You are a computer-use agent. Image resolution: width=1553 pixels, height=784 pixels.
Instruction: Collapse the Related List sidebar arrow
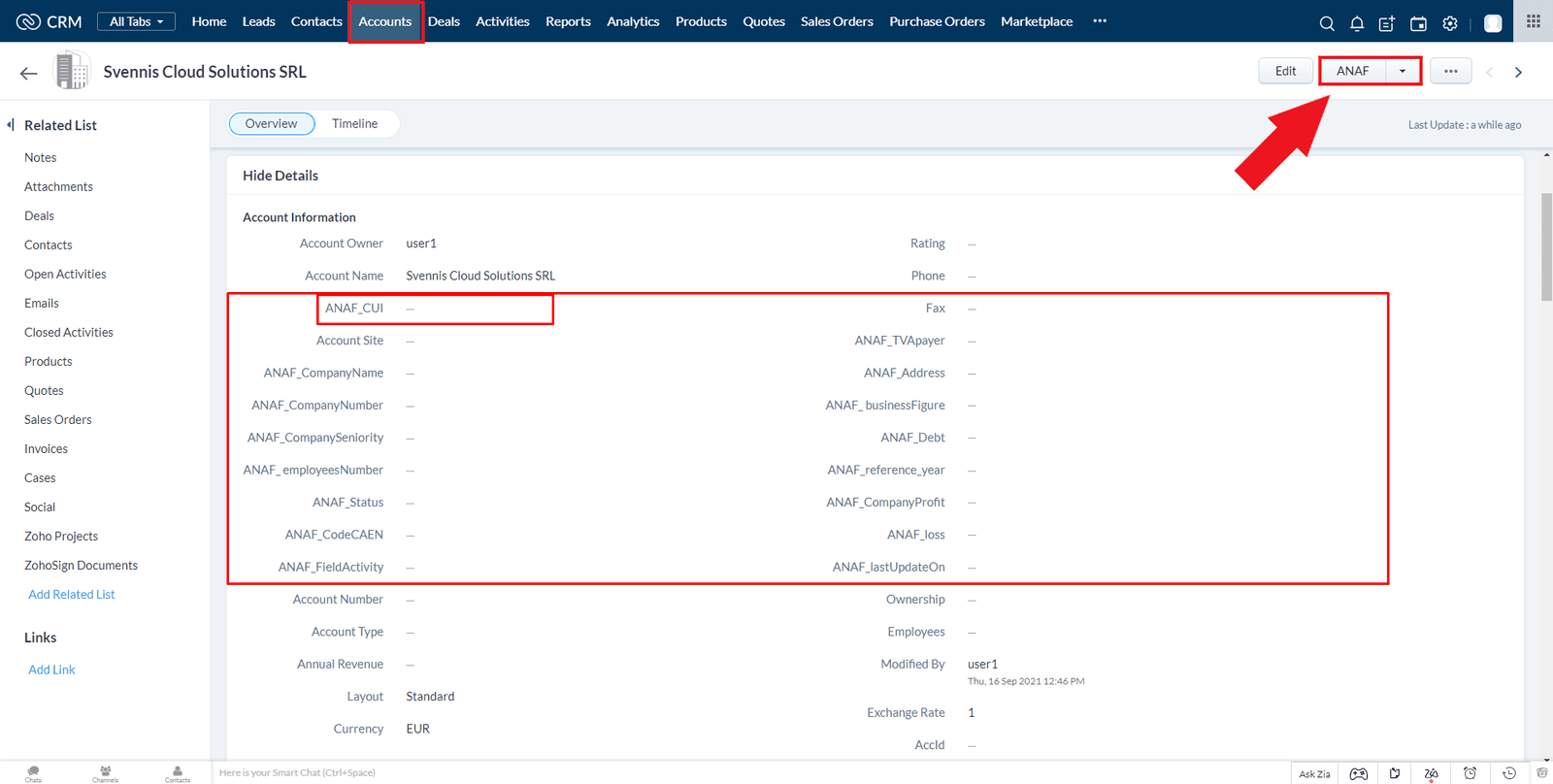(11, 124)
